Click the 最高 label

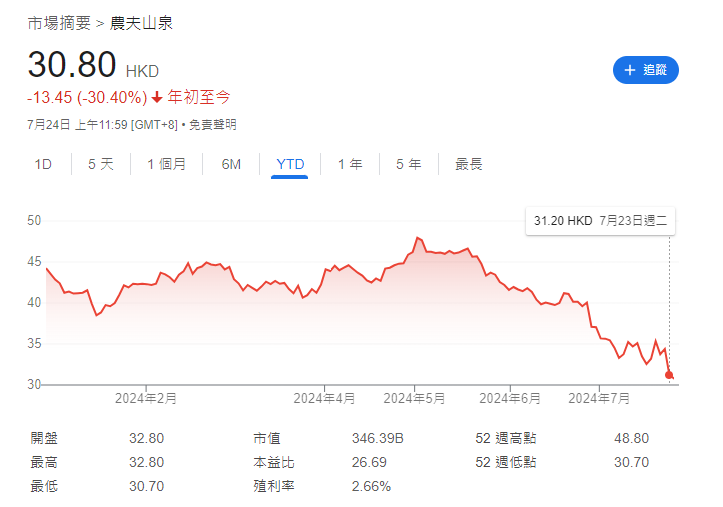(44, 462)
